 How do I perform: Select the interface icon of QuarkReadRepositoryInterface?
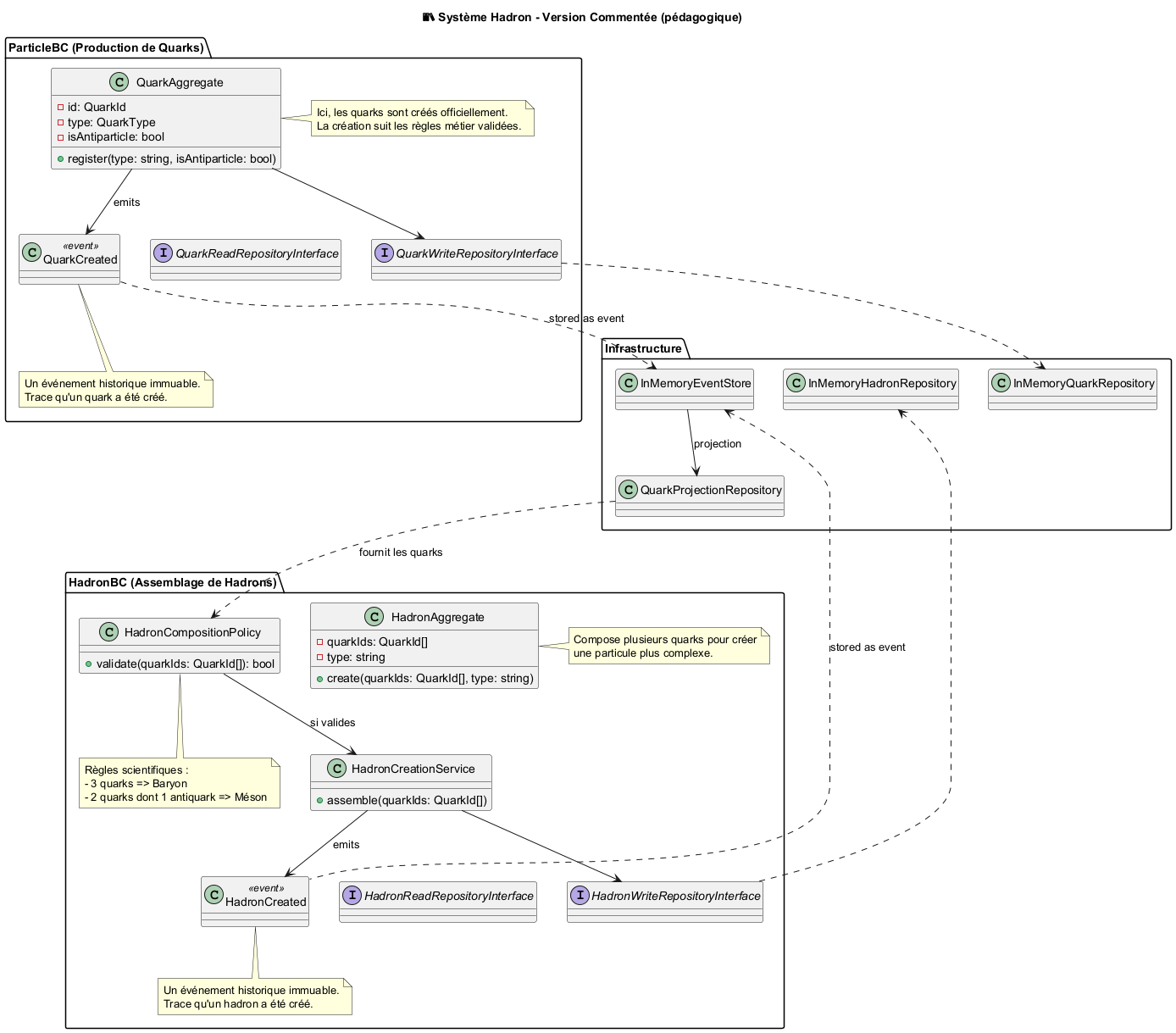[164, 253]
